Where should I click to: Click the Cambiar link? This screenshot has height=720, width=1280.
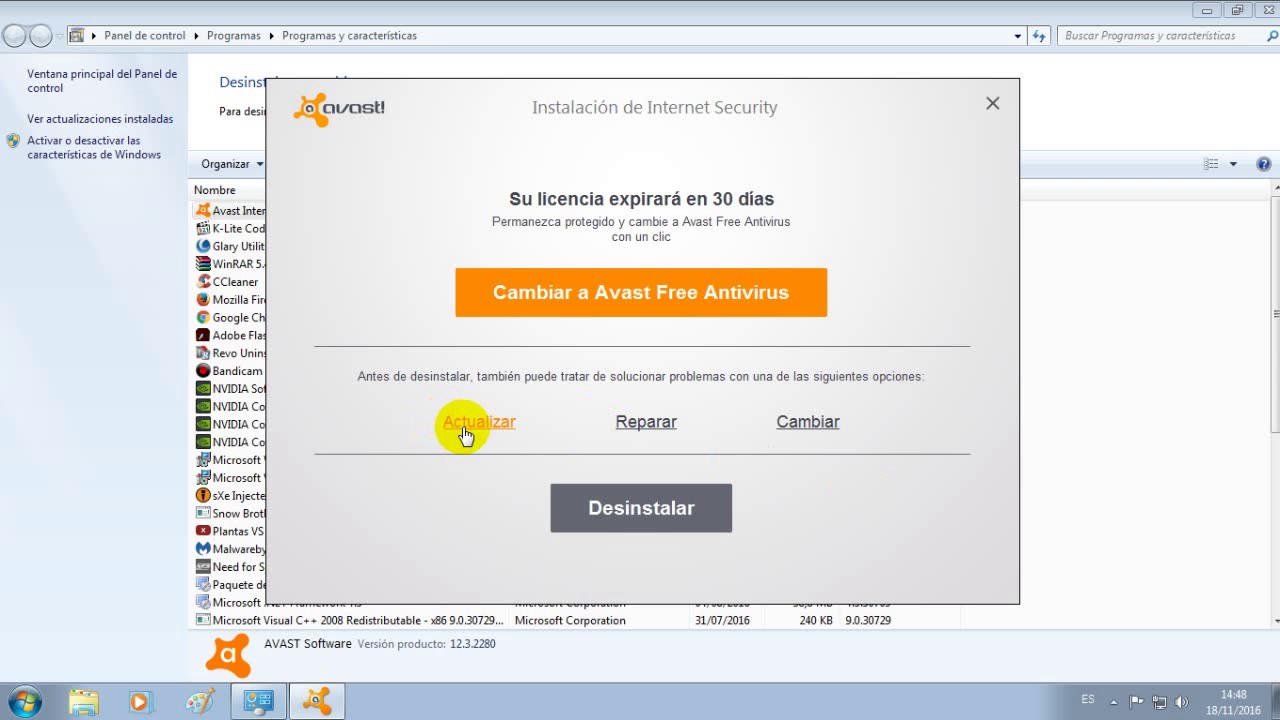tap(808, 422)
